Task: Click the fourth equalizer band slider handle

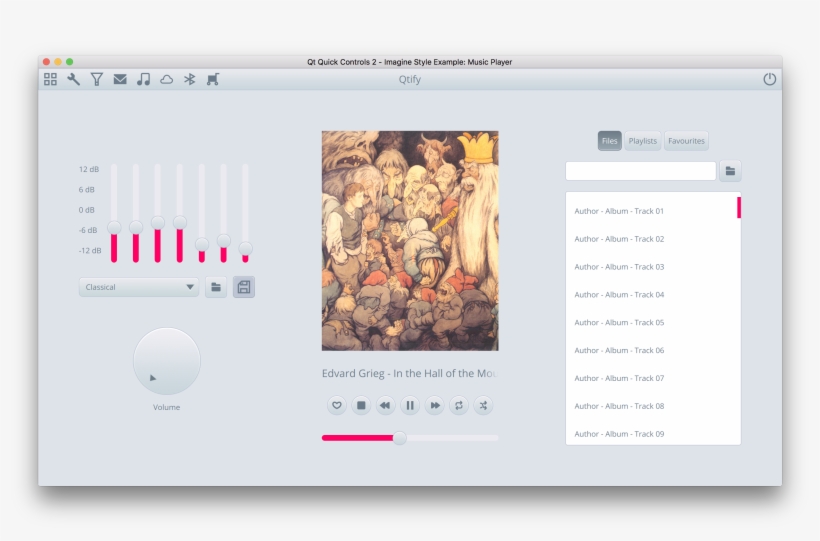Action: tap(180, 223)
